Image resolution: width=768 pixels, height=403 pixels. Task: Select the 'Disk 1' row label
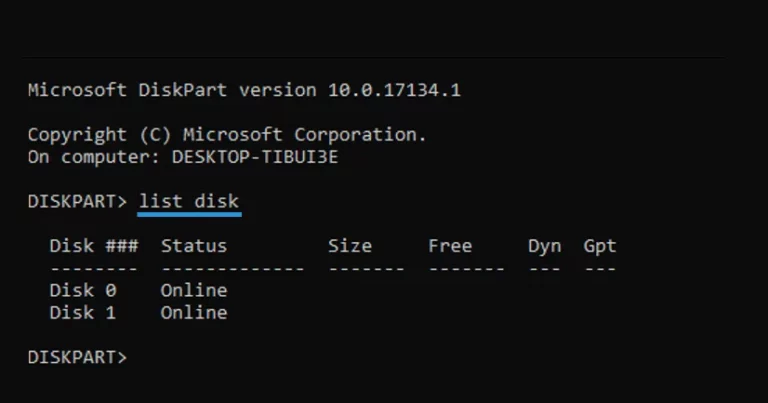pyautogui.click(x=83, y=313)
